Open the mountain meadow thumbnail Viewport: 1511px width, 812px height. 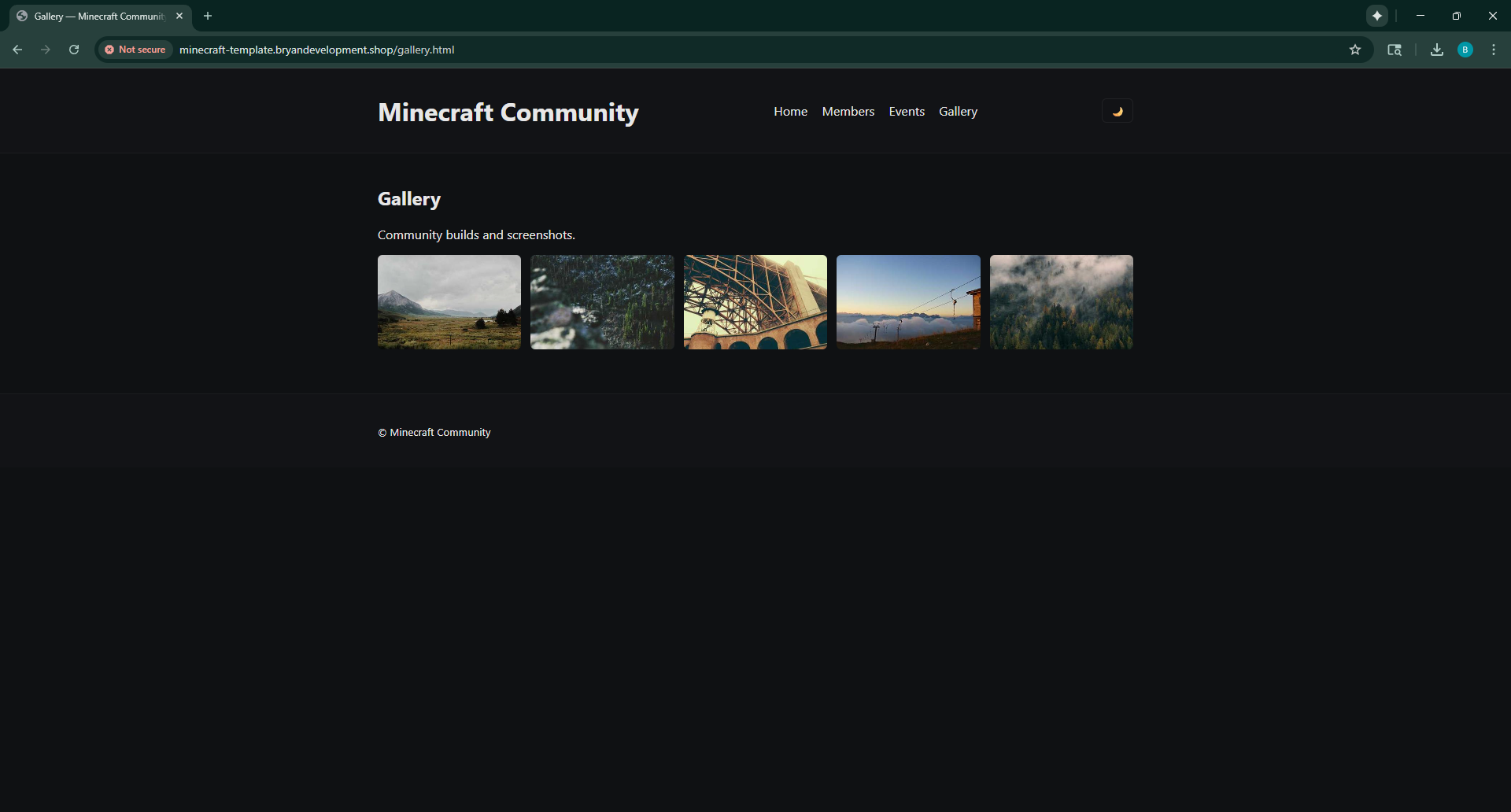point(449,302)
